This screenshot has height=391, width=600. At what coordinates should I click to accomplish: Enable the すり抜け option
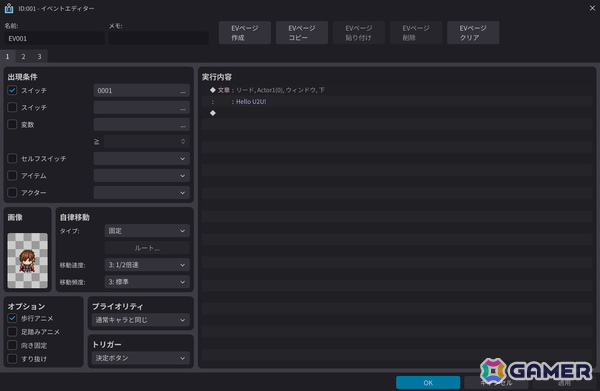tap(12, 358)
